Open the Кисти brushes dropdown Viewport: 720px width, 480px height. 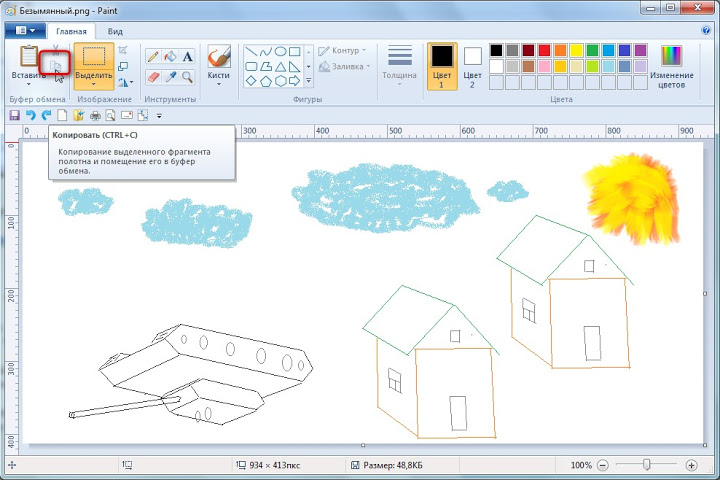click(x=218, y=85)
